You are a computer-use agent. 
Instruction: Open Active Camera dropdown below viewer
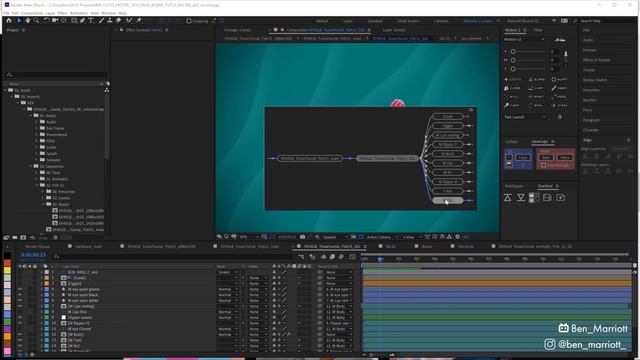(382, 237)
